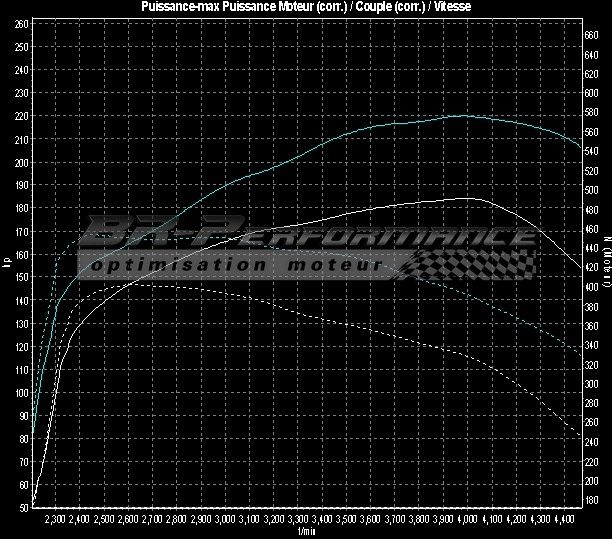Click the 50 value on left axis

point(23,508)
